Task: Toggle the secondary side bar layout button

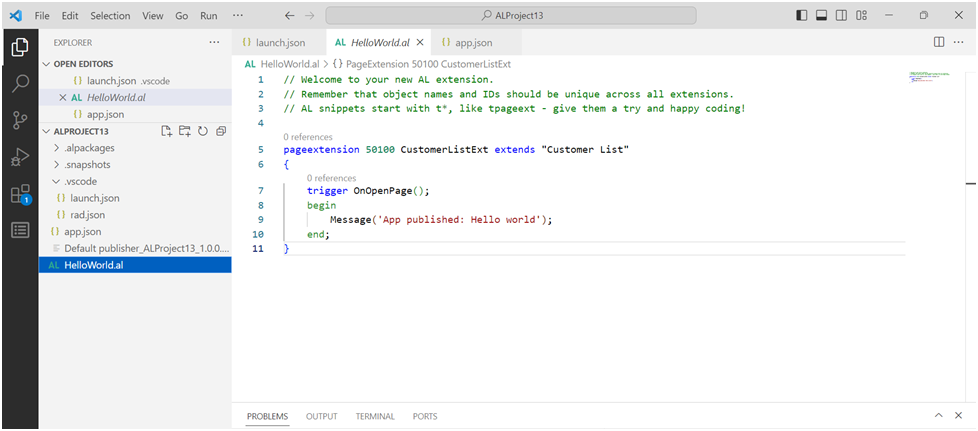Action: pyautogui.click(x=840, y=16)
